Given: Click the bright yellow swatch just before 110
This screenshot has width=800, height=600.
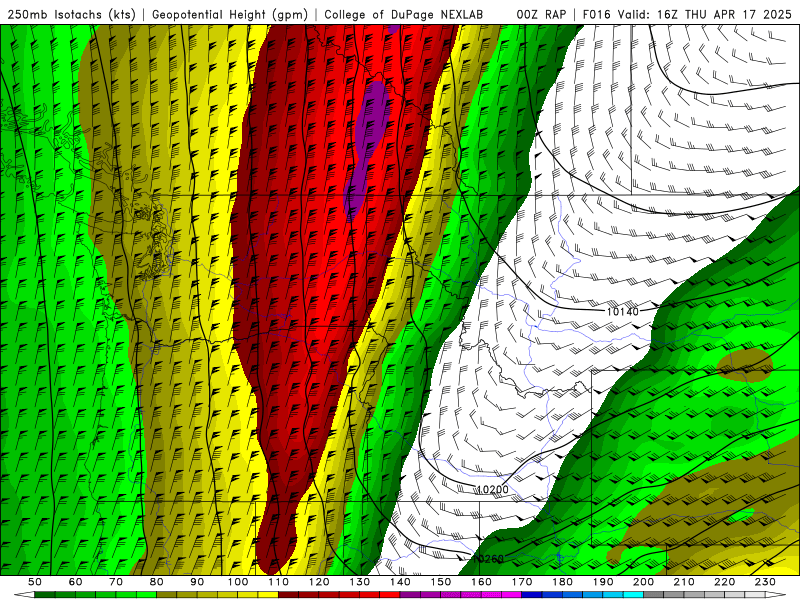Looking at the screenshot, I should pyautogui.click(x=268, y=594).
